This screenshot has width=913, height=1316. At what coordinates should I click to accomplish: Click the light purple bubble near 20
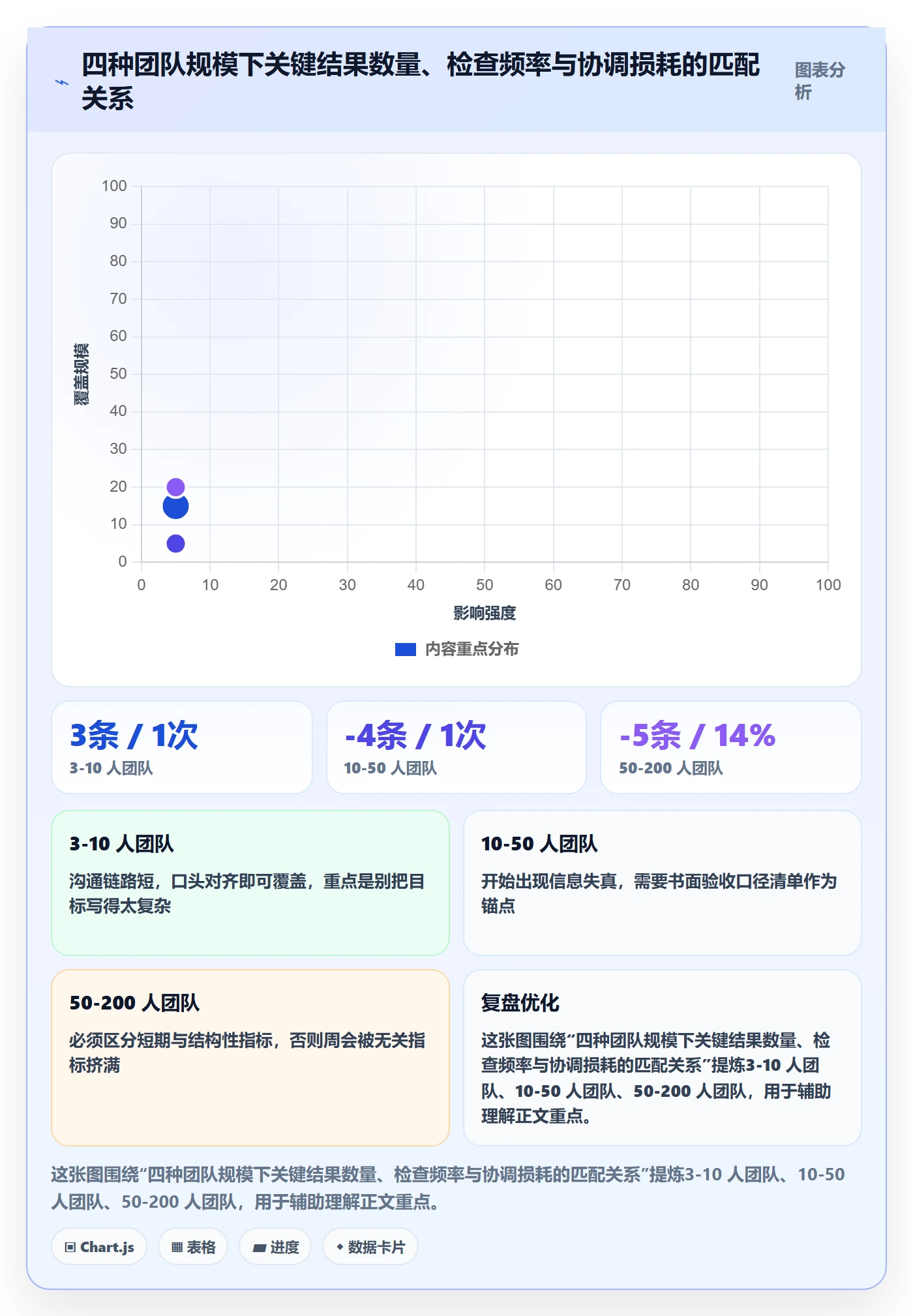175,486
